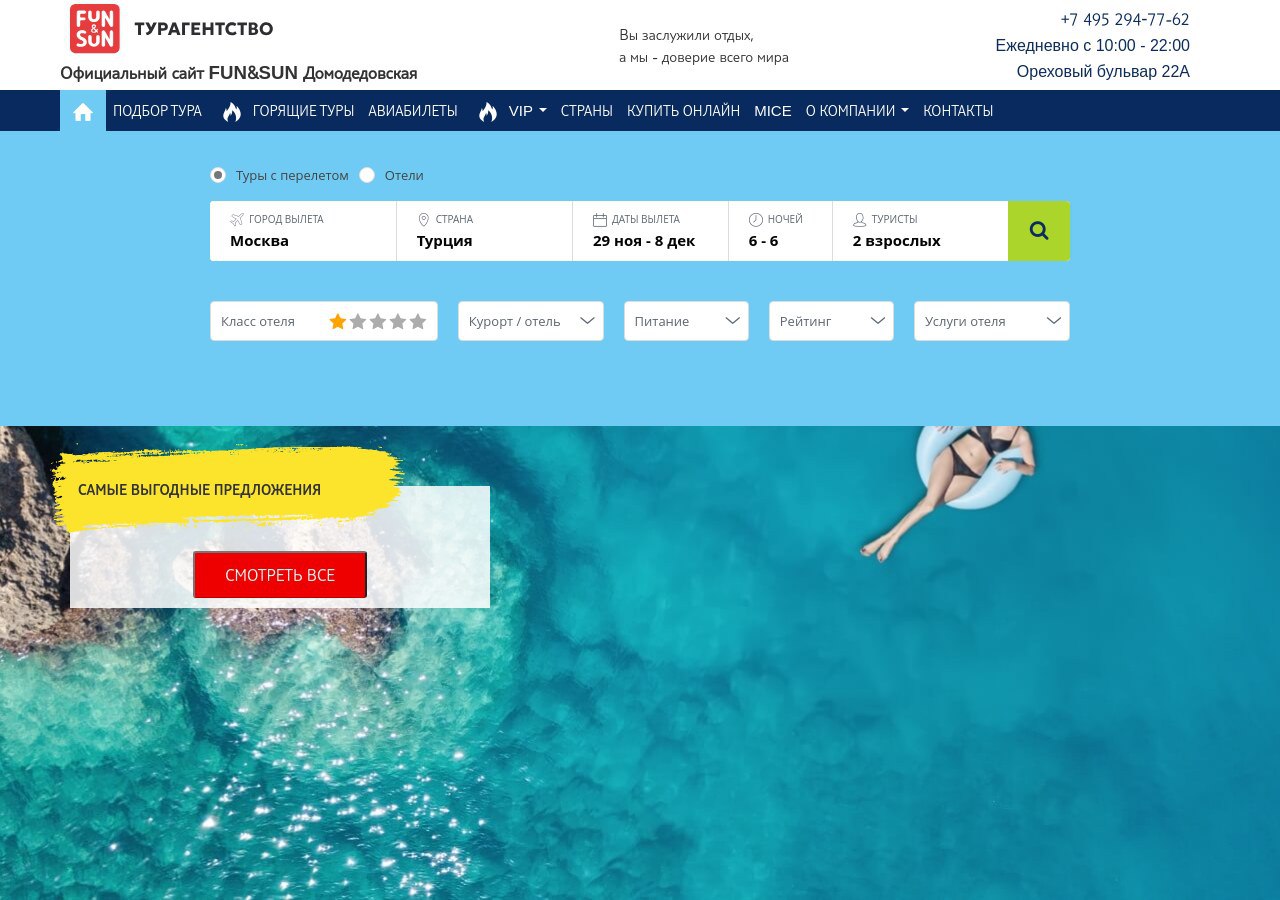Click the location pin icon in Страна field
The width and height of the screenshot is (1280, 900).
coord(424,219)
